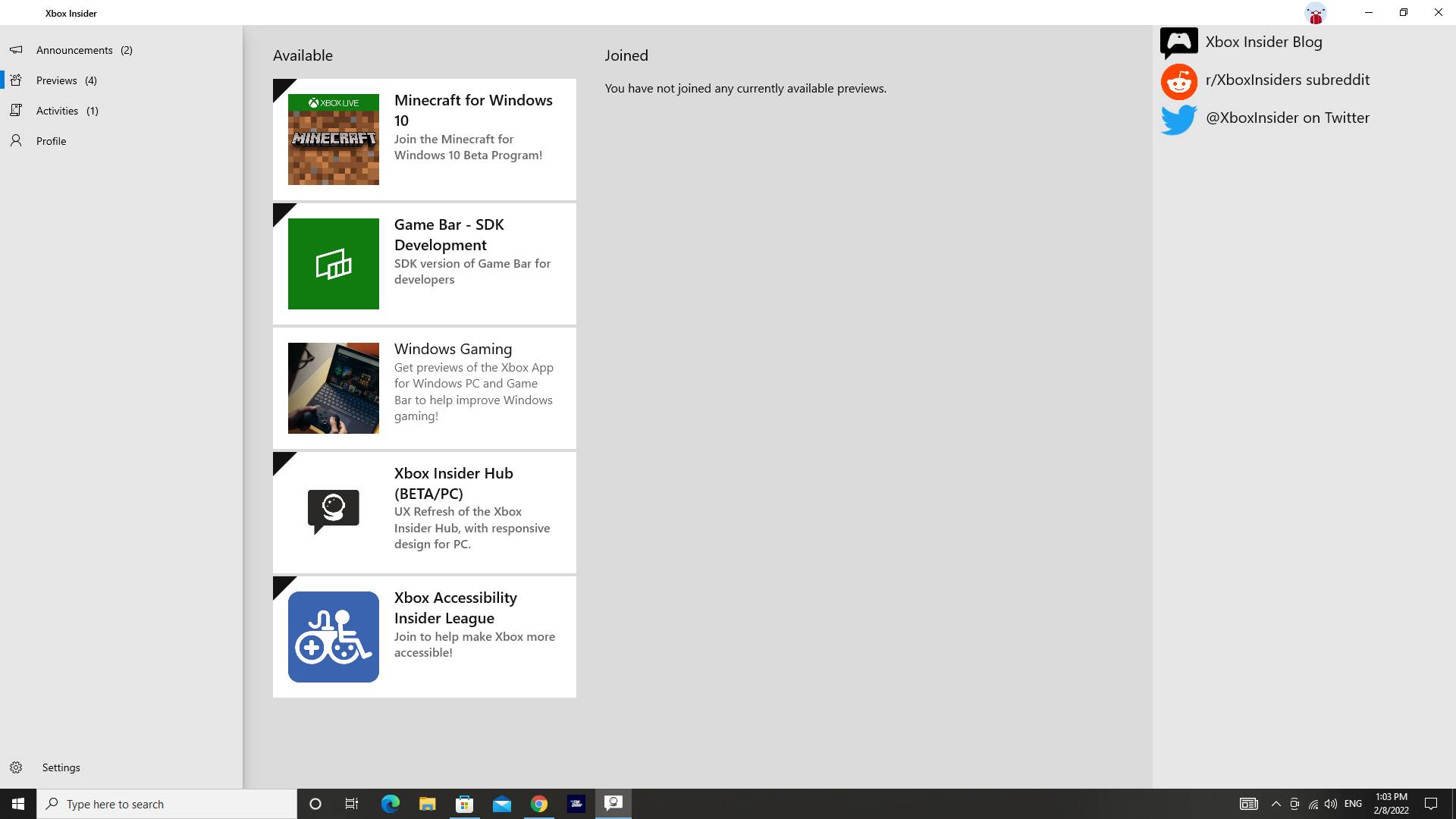Open Settings gear icon
Image resolution: width=1456 pixels, height=819 pixels.
[16, 767]
